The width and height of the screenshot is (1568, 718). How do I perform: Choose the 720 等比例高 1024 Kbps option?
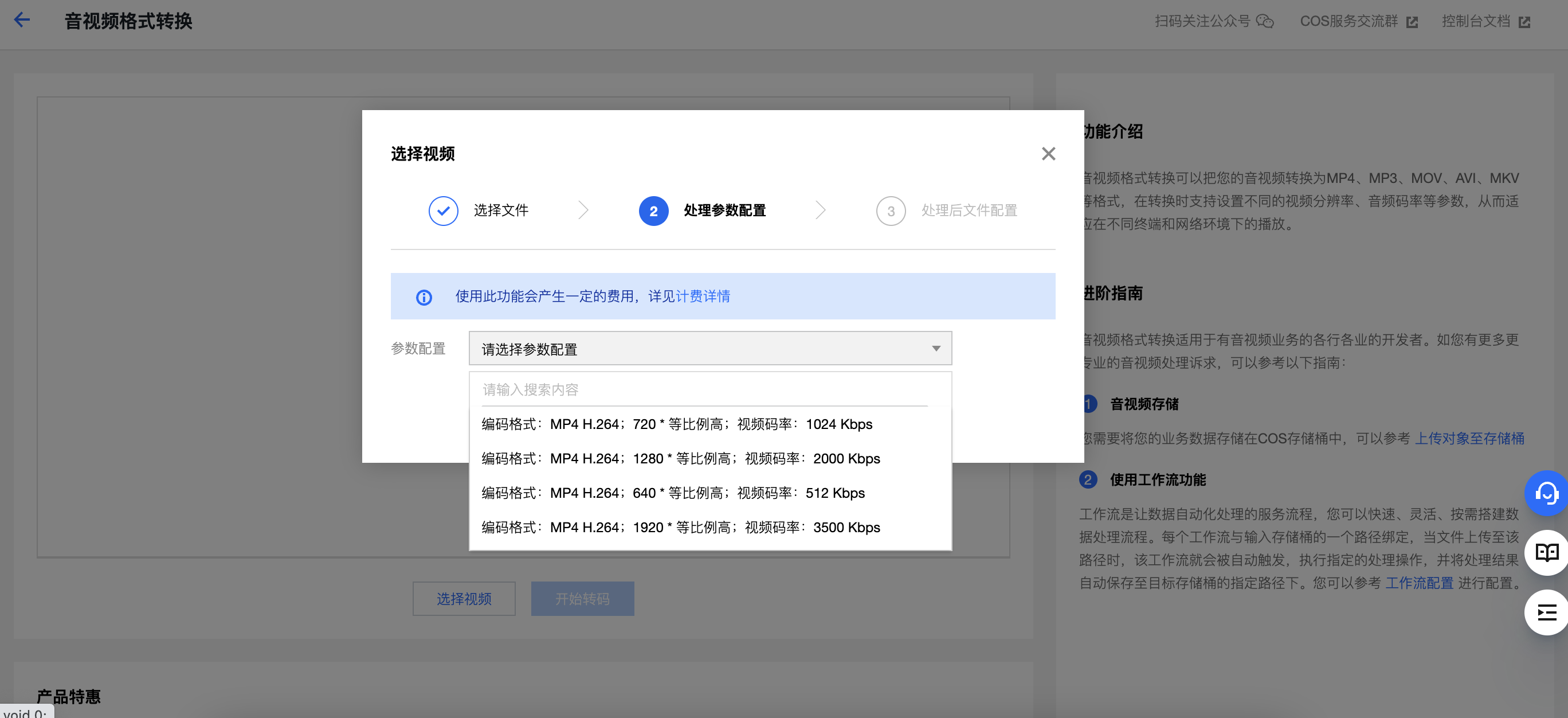click(677, 424)
